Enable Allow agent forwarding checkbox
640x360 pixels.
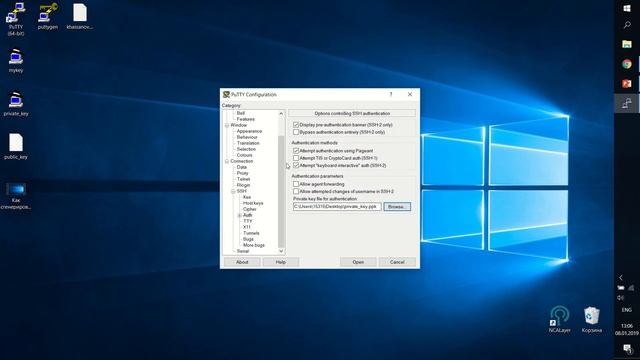296,184
